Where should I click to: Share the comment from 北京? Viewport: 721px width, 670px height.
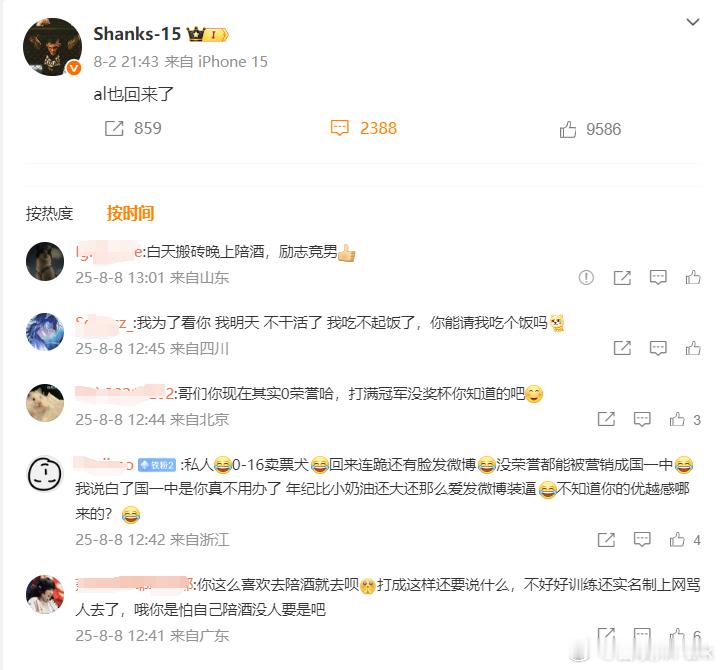606,419
